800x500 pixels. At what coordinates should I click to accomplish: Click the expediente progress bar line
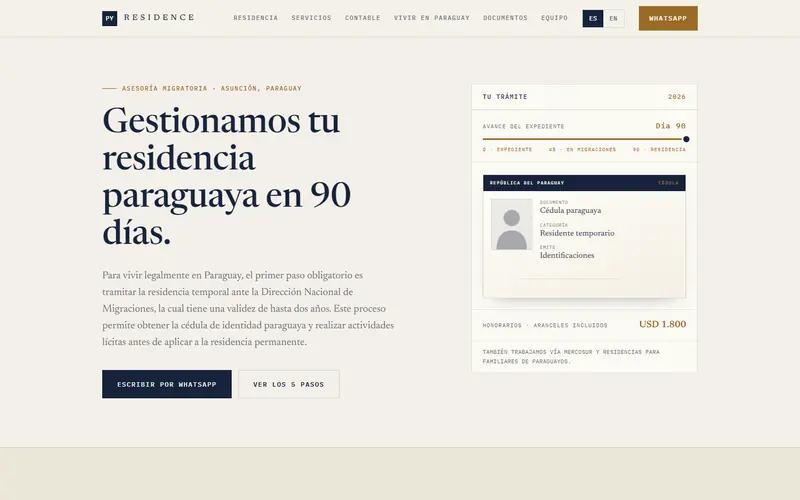coord(582,139)
